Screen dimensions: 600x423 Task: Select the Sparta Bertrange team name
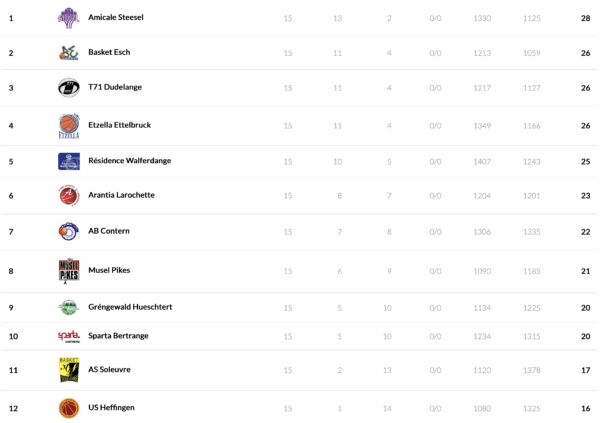click(118, 336)
